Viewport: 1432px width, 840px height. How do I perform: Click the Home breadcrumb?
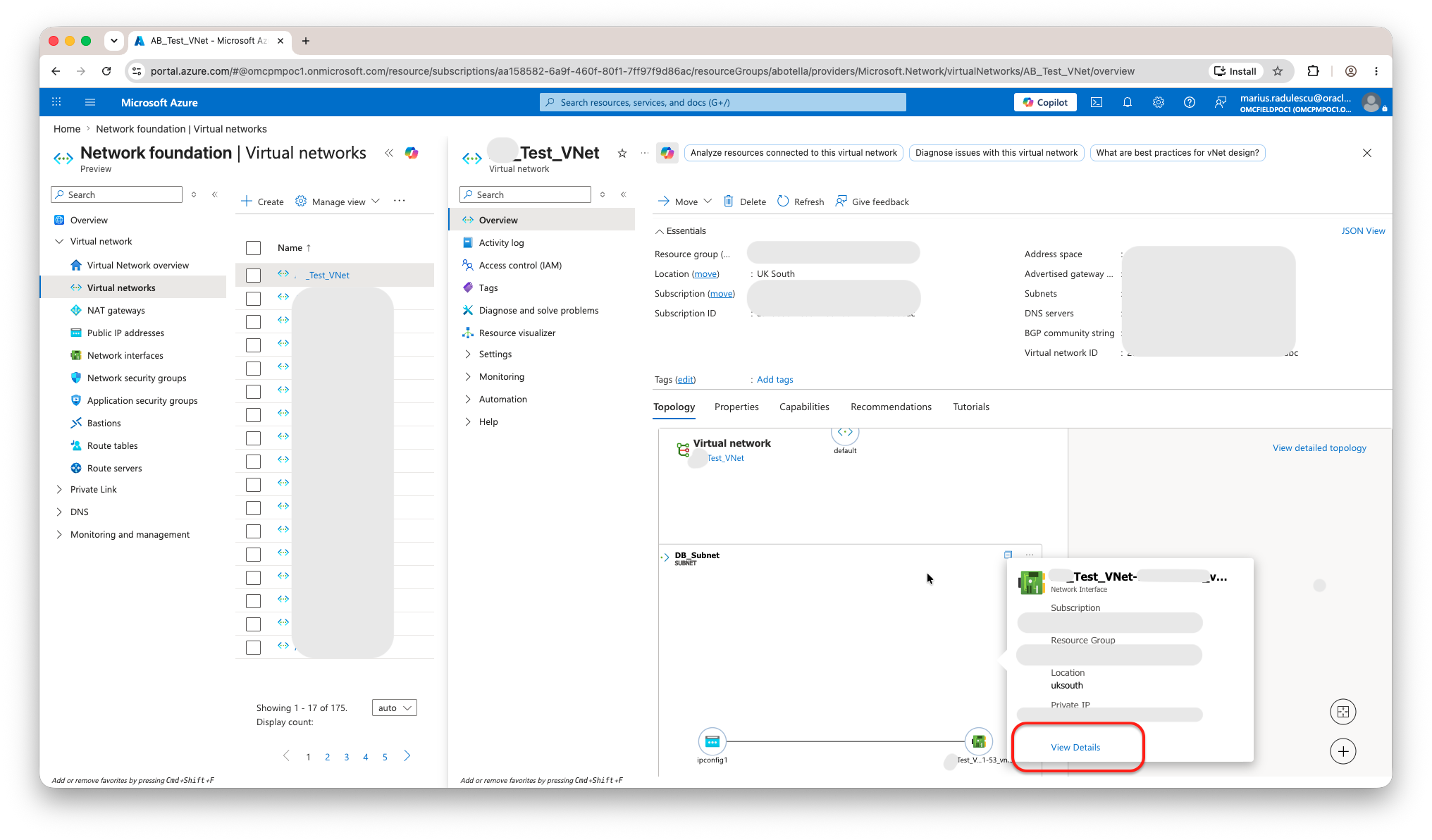67,129
